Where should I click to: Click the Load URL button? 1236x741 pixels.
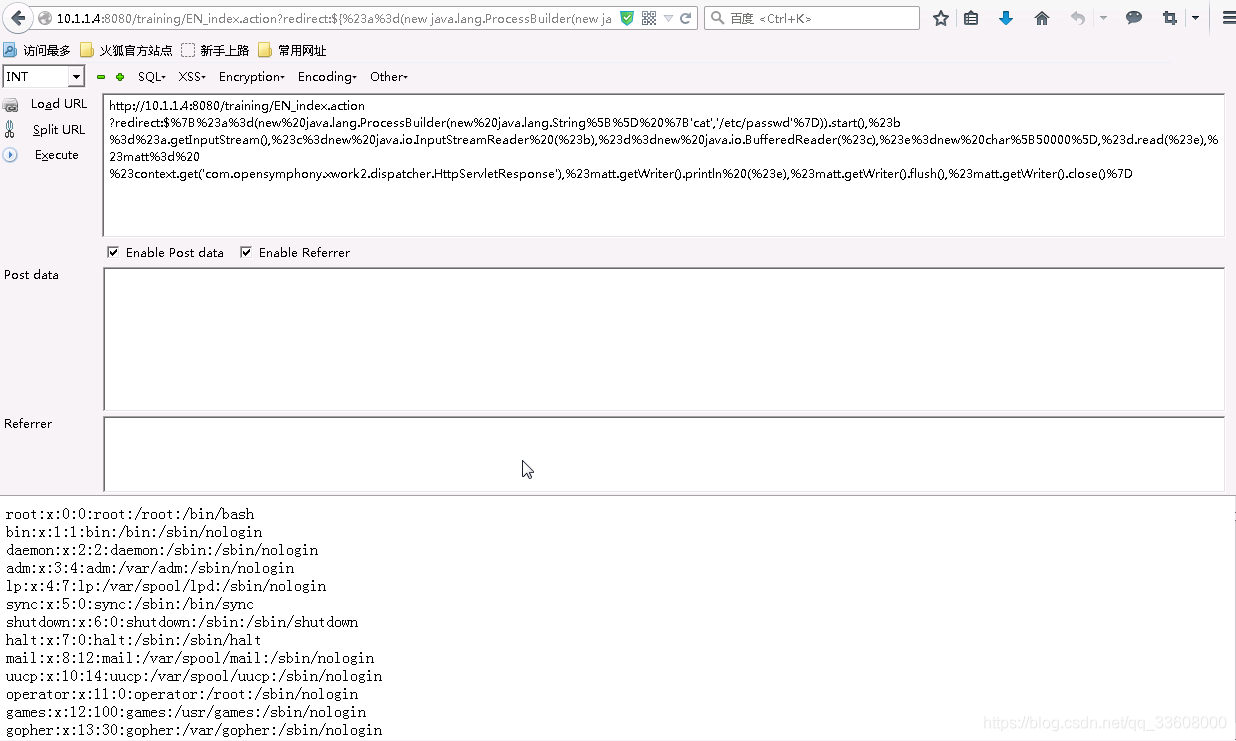click(59, 104)
